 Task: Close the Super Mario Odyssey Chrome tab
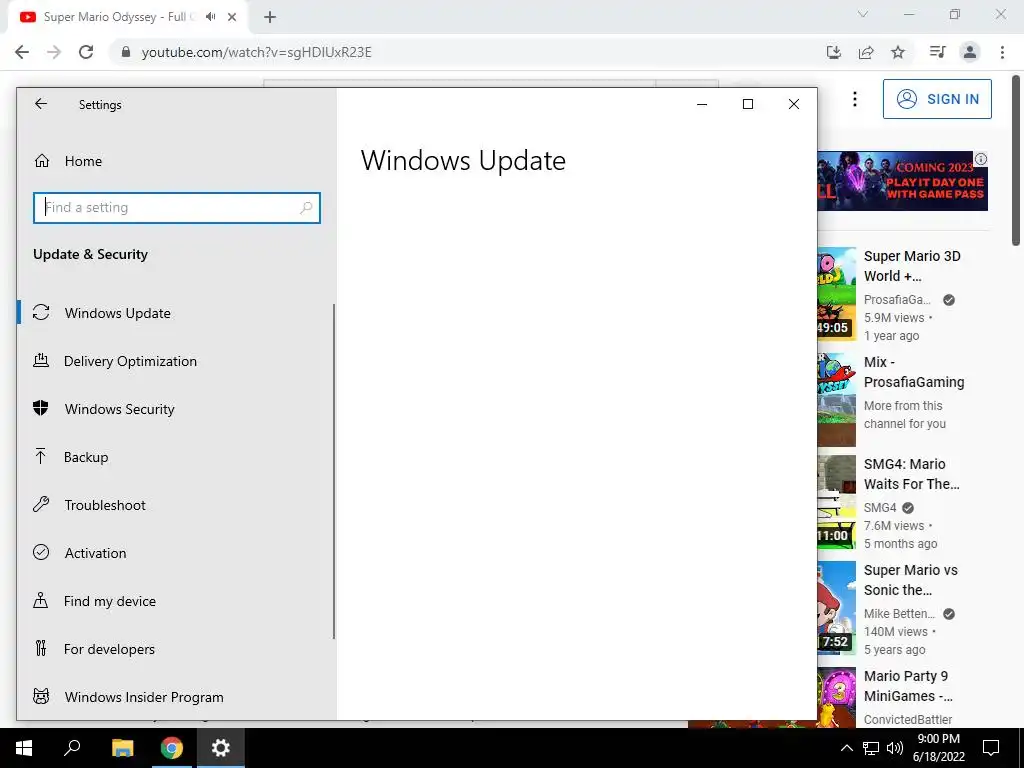pyautogui.click(x=232, y=17)
